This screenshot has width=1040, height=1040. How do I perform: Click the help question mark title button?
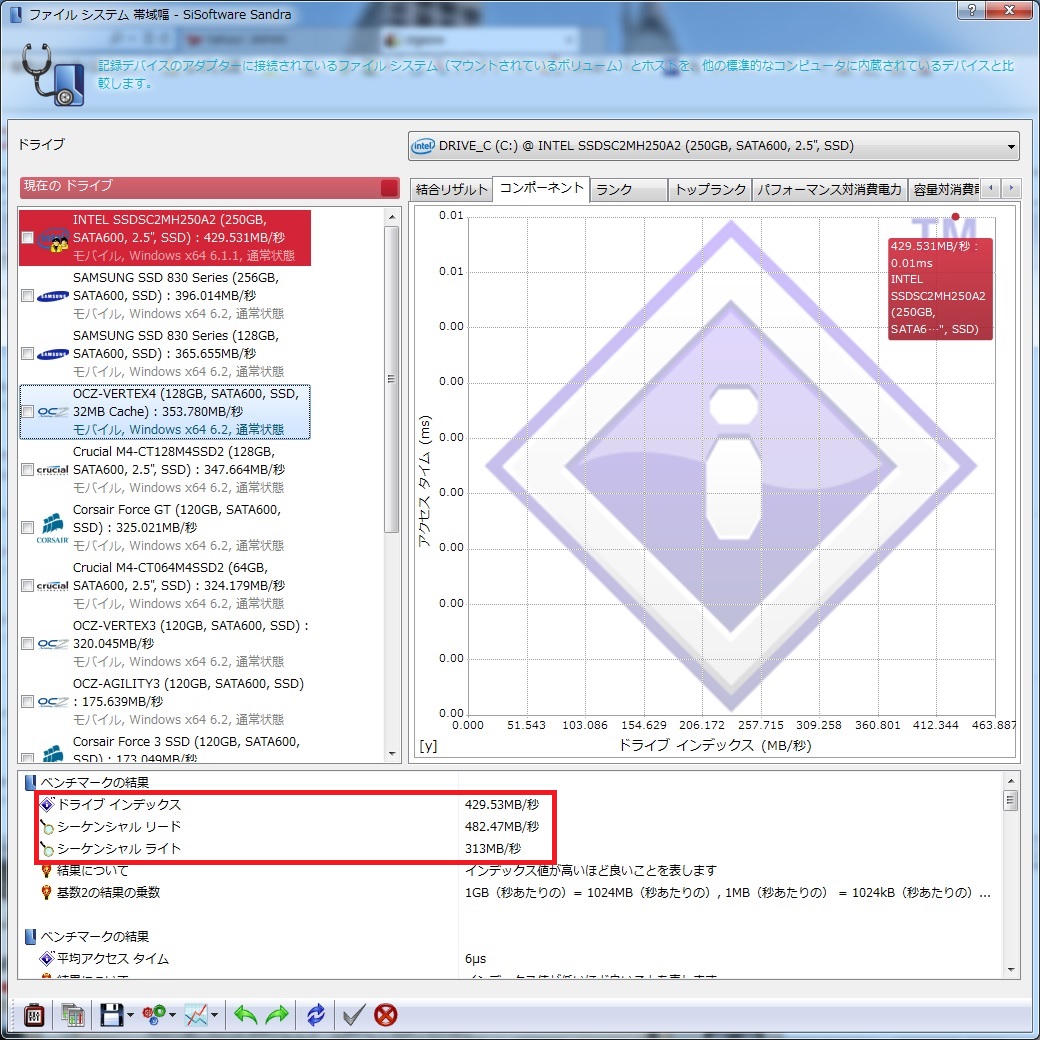point(972,10)
